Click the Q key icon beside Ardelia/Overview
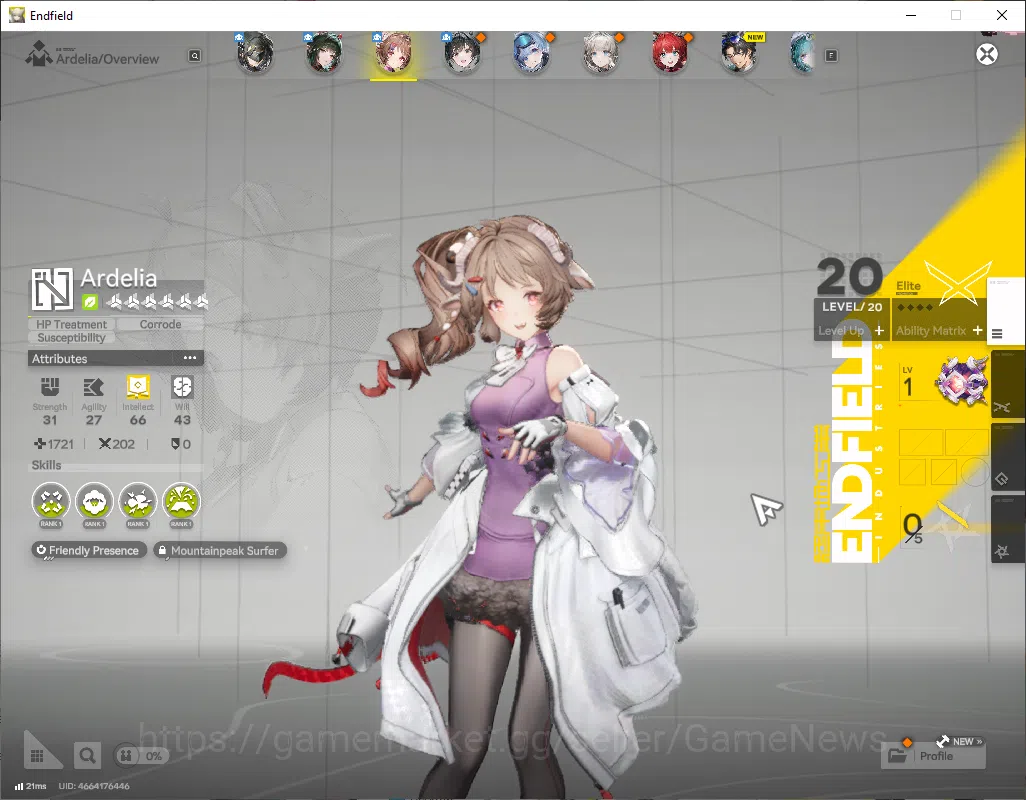This screenshot has height=800, width=1026. click(x=194, y=56)
